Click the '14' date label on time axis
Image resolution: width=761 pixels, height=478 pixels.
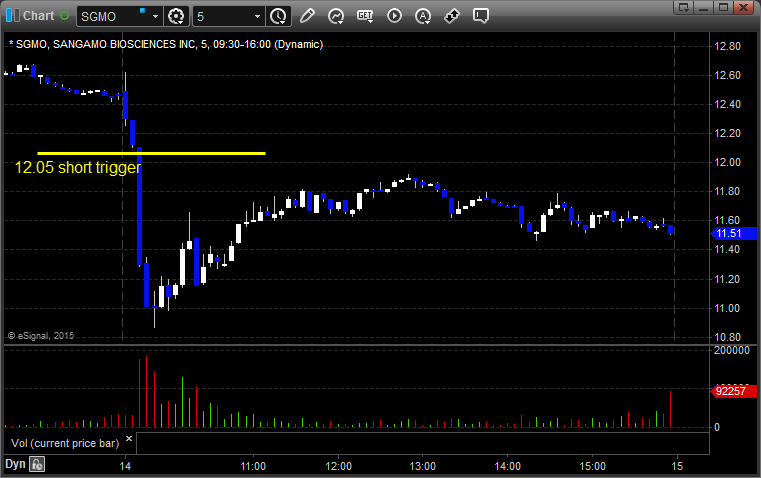pos(125,466)
